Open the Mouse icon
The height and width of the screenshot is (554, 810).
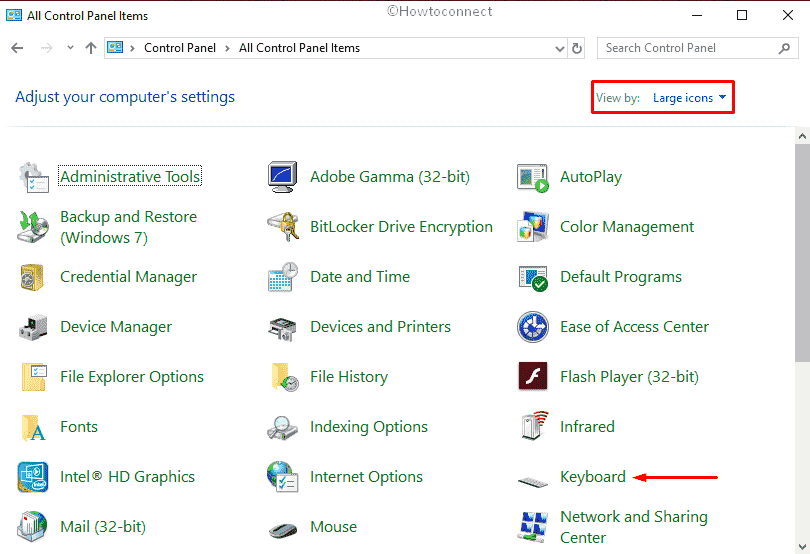283,530
